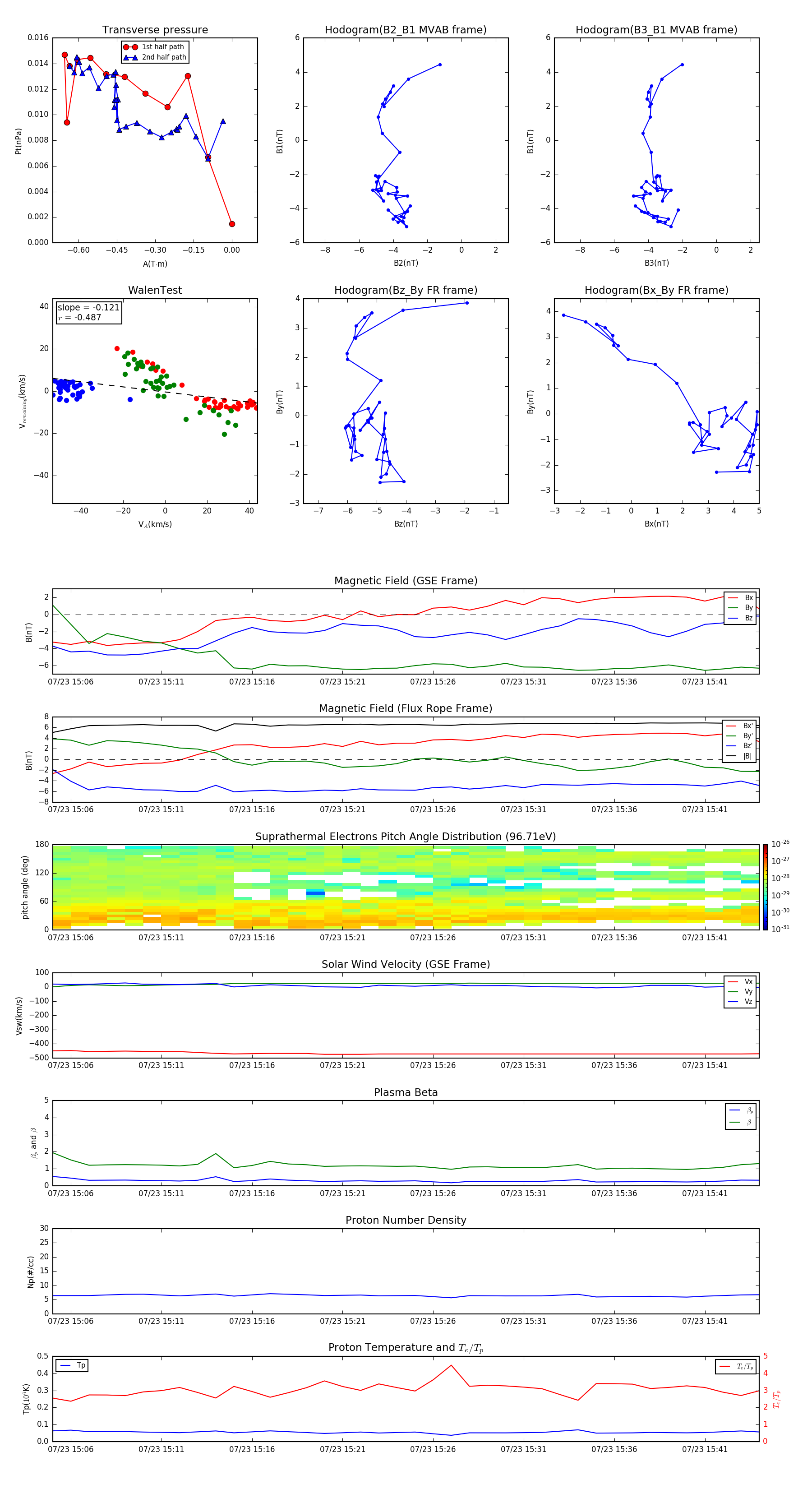Viewport: 812px width, 1489px height.
Task: Select 'Bz' in the GSE field legend
Action: coord(741,619)
